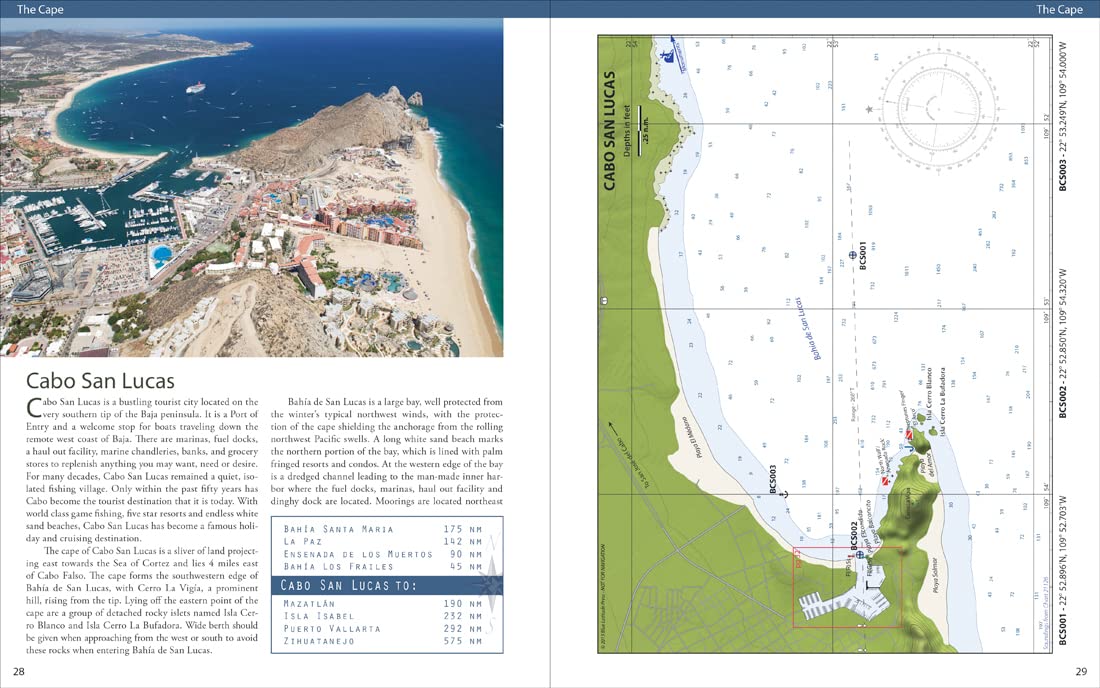Select the BCS003 anchor symbol on the chart
The height and width of the screenshot is (688, 1100).
click(784, 494)
